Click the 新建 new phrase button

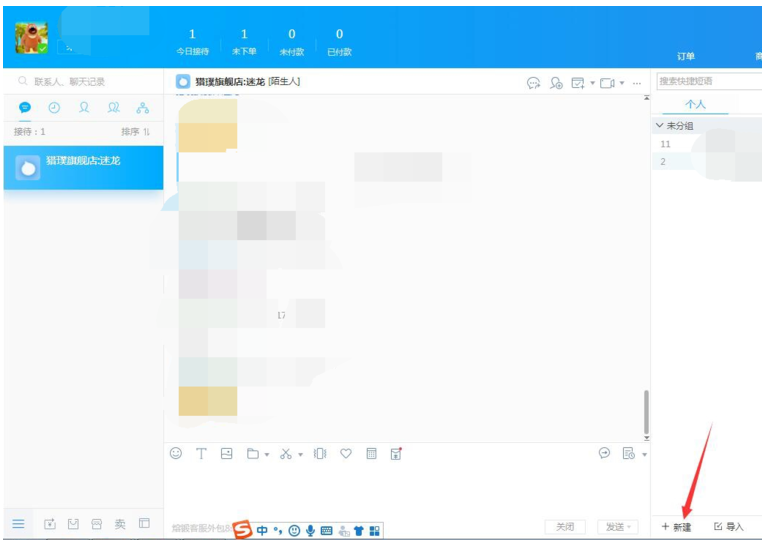tap(676, 527)
